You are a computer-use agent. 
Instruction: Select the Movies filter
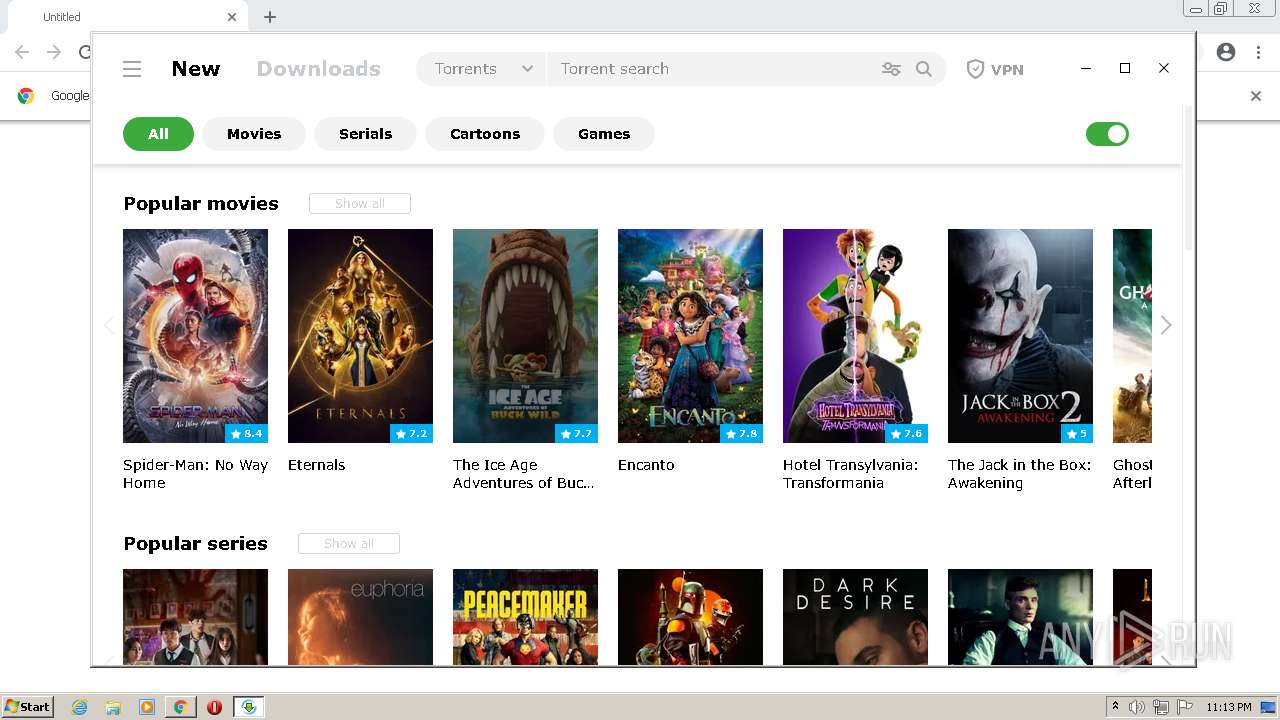tap(254, 134)
